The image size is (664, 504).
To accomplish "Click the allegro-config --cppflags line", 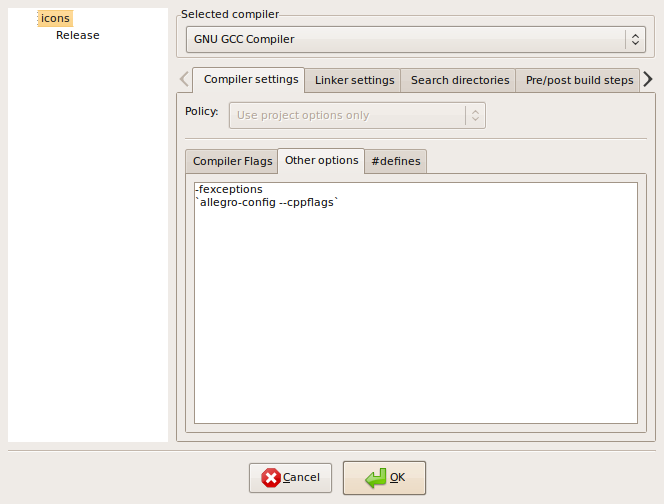I will 267,202.
